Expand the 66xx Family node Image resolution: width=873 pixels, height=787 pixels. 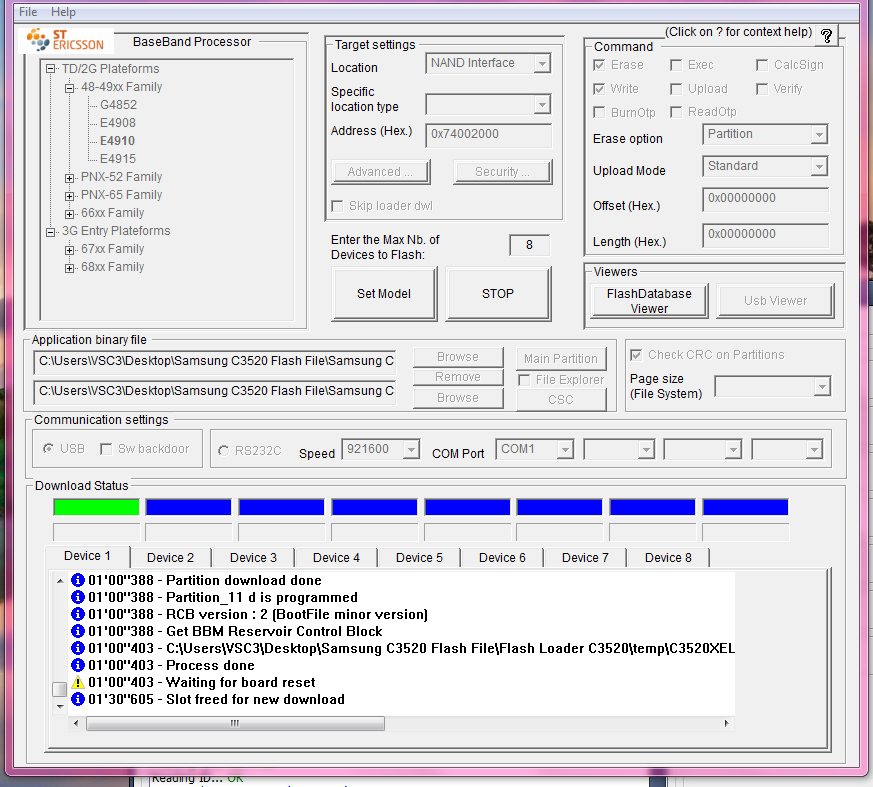tap(70, 214)
